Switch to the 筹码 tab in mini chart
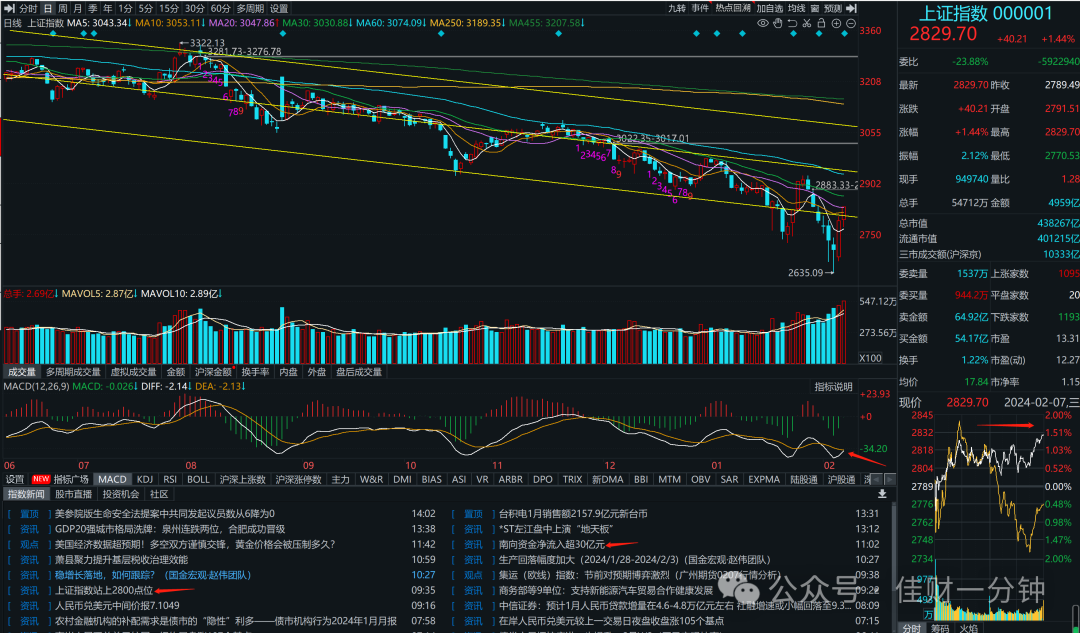This screenshot has height=633, width=1080. (940, 627)
